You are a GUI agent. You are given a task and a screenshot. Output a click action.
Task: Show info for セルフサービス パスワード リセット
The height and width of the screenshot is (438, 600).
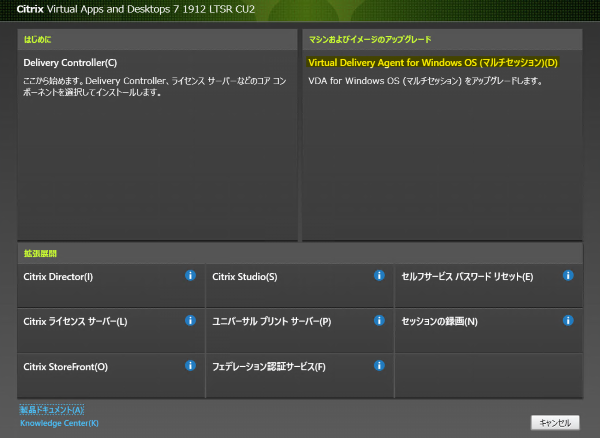click(x=568, y=275)
